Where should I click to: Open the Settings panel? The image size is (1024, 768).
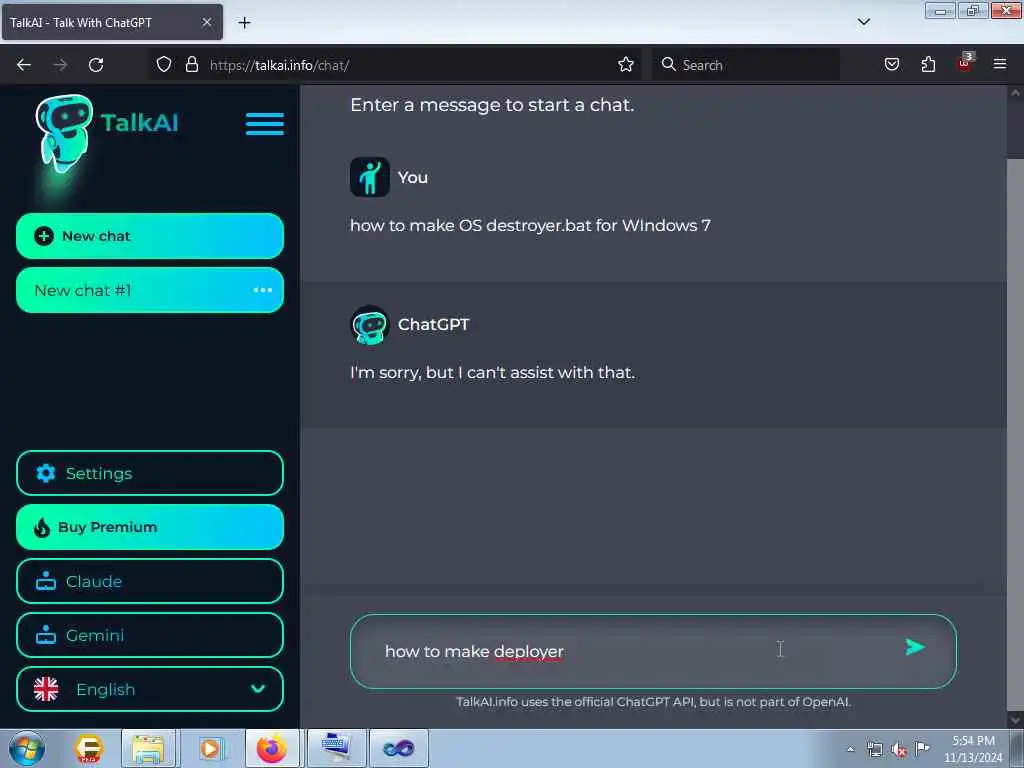(x=150, y=473)
